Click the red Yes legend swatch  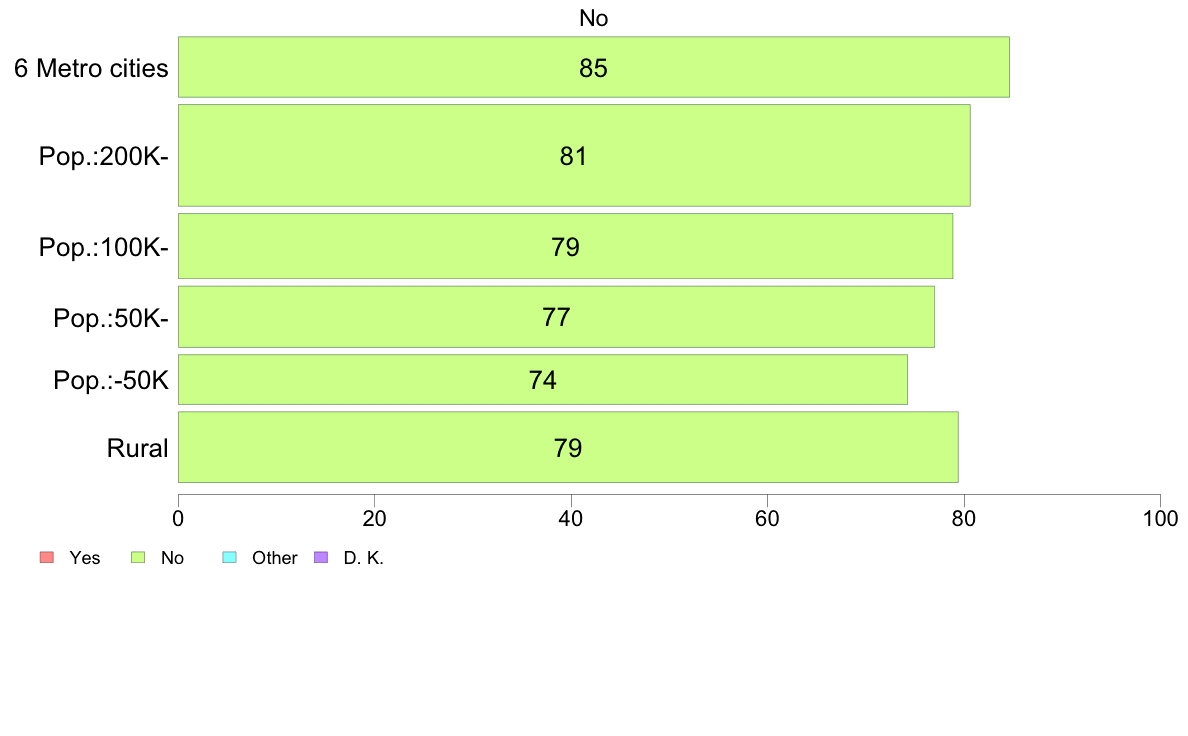tap(47, 557)
